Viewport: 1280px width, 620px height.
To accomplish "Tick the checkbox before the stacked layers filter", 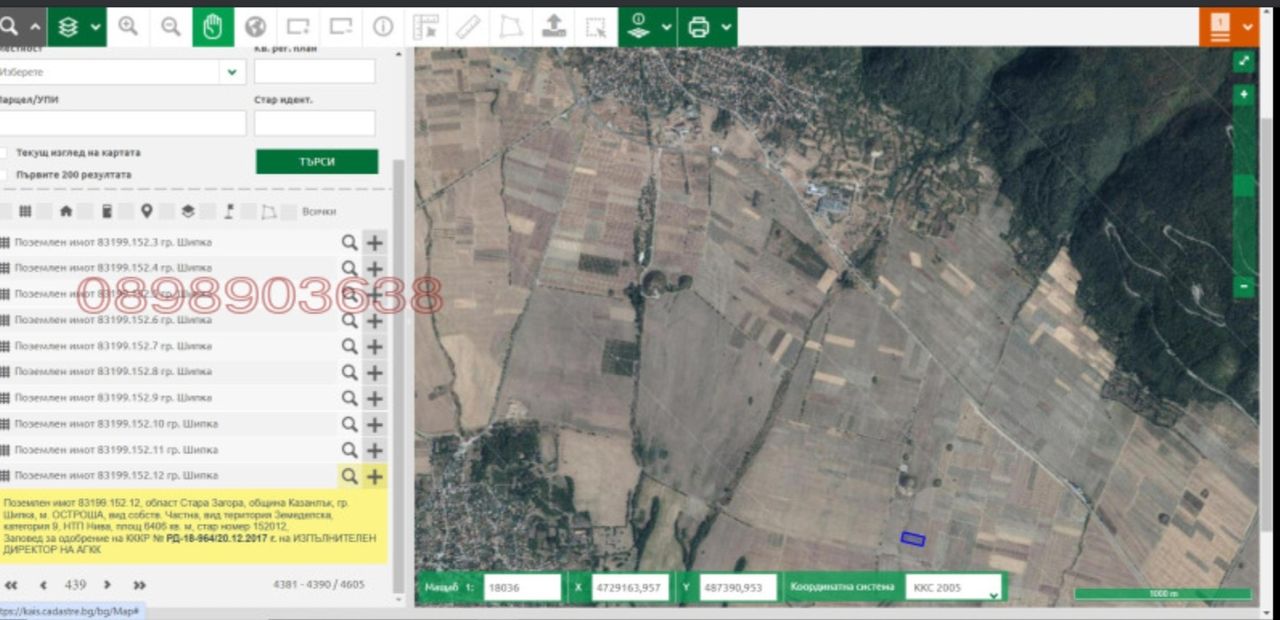I will 167,212.
